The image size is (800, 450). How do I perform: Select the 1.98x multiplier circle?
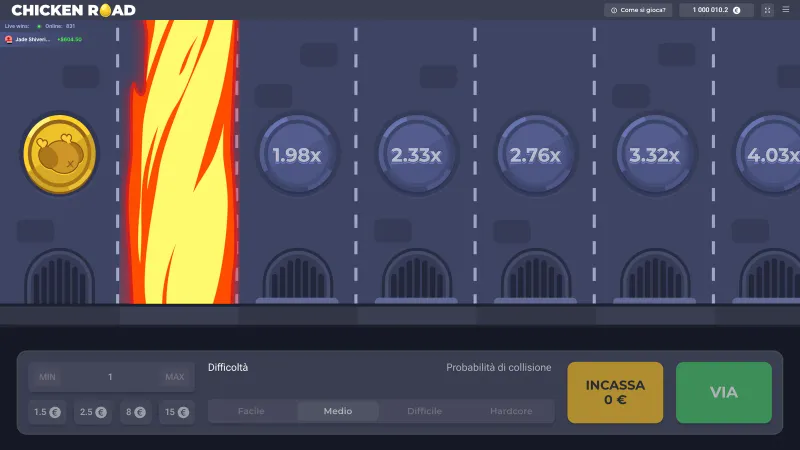pyautogui.click(x=297, y=155)
